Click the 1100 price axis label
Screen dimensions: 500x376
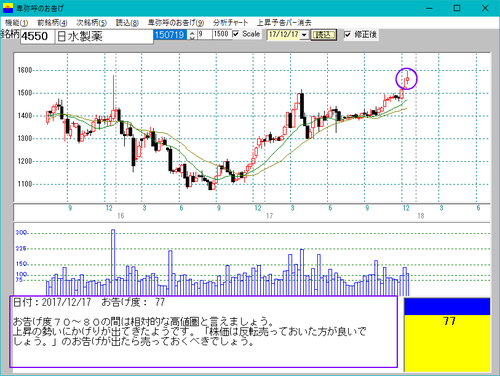[25, 184]
